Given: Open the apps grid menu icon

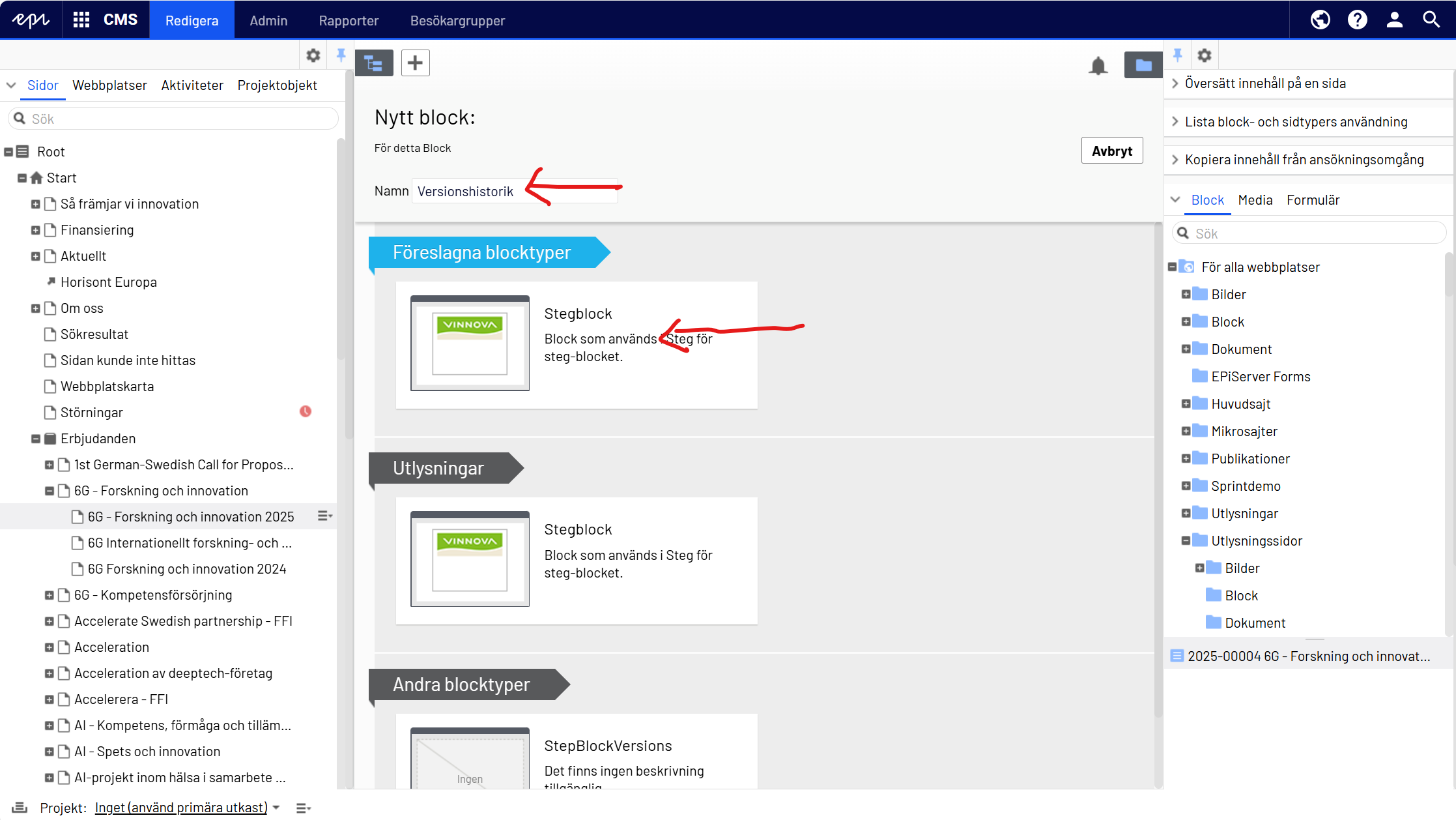Looking at the screenshot, I should (x=81, y=20).
